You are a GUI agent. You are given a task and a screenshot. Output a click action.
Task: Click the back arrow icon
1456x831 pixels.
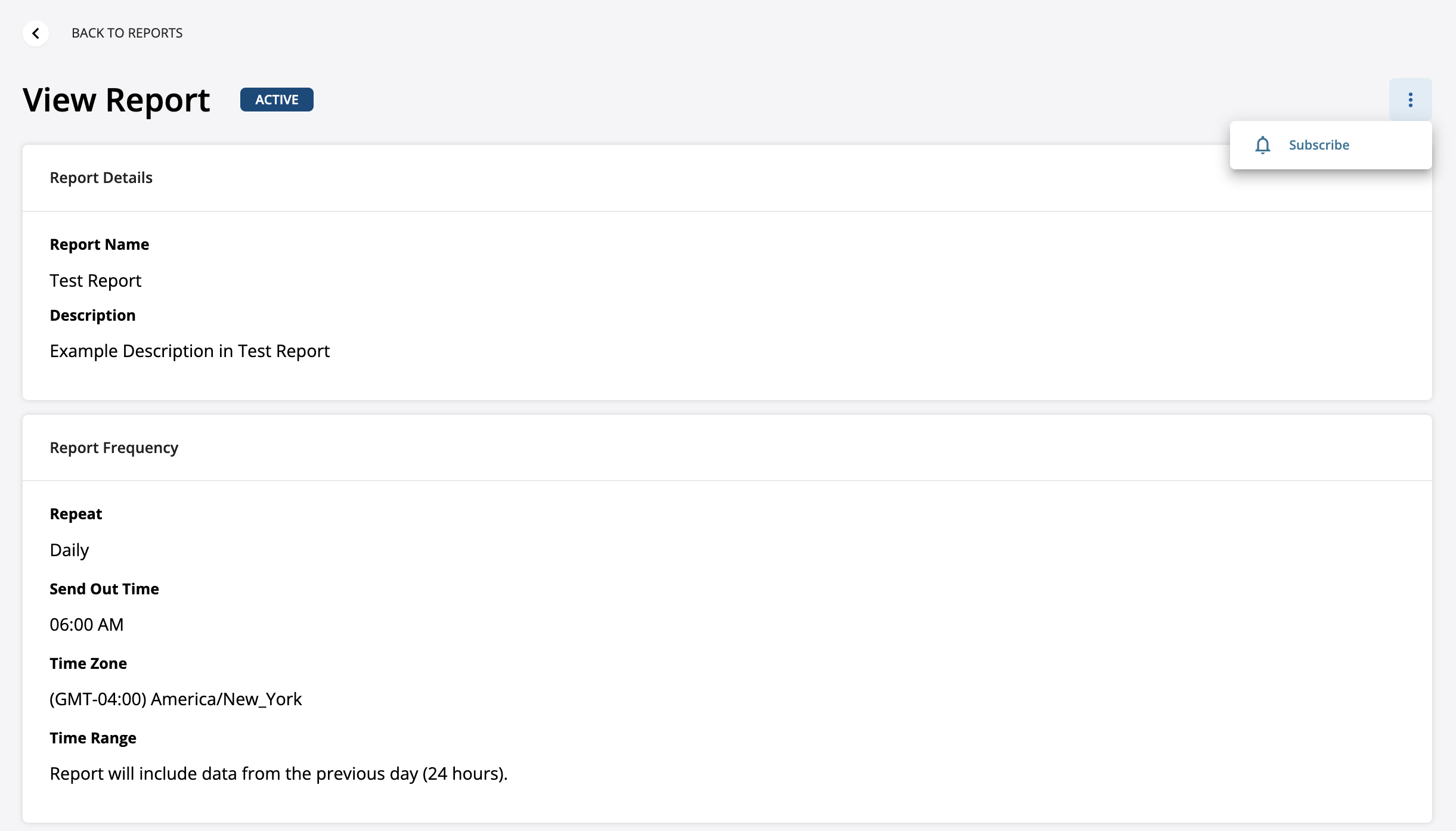point(36,33)
